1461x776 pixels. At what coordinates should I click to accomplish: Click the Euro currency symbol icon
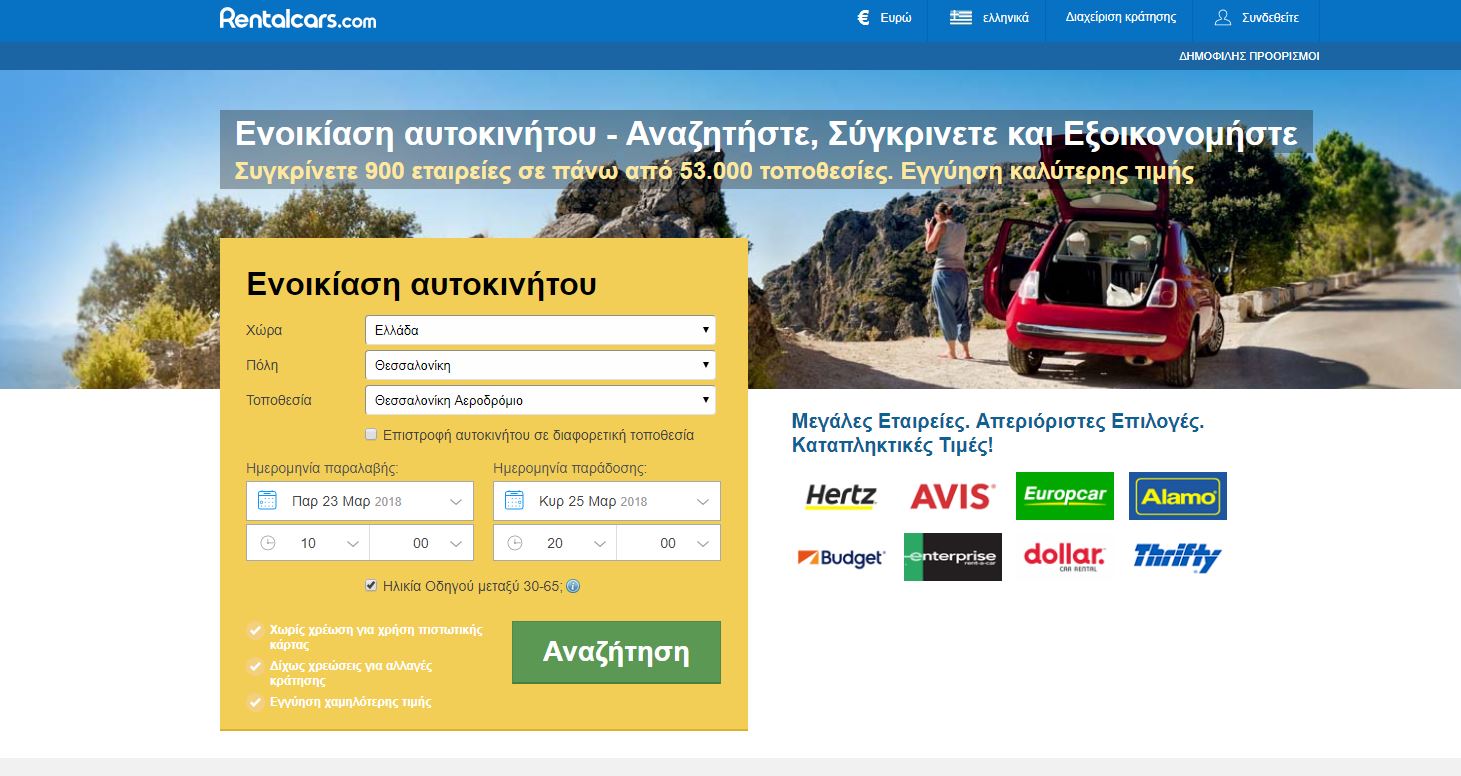(863, 18)
